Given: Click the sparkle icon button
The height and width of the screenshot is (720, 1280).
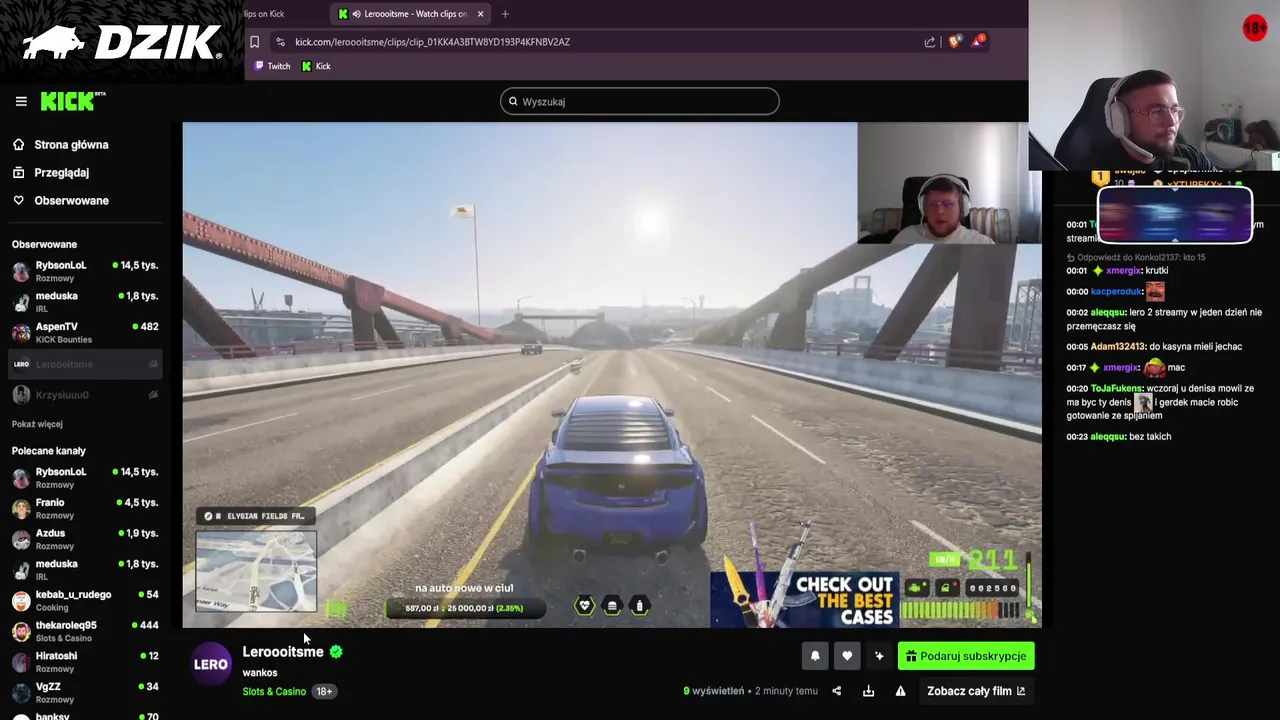Looking at the screenshot, I should [879, 656].
